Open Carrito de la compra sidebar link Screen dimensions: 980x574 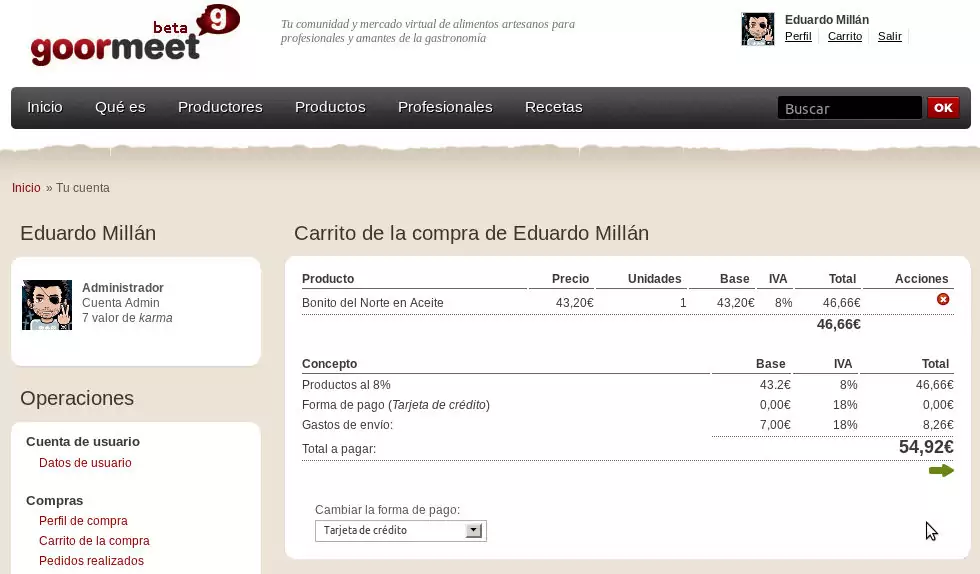click(94, 541)
